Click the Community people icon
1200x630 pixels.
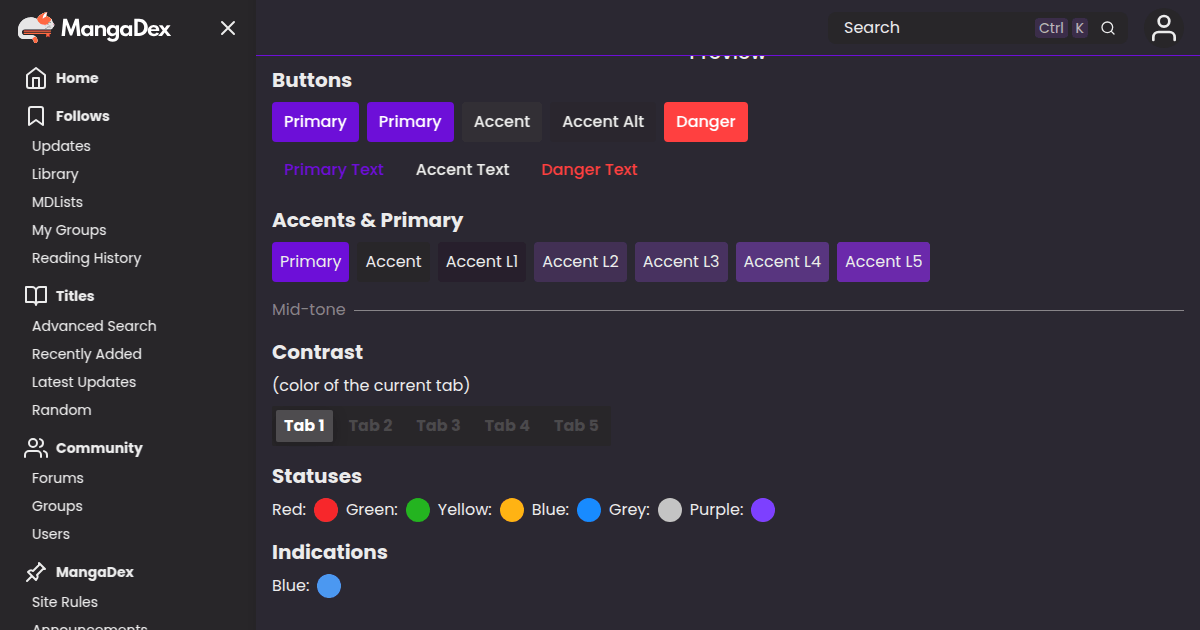(36, 448)
